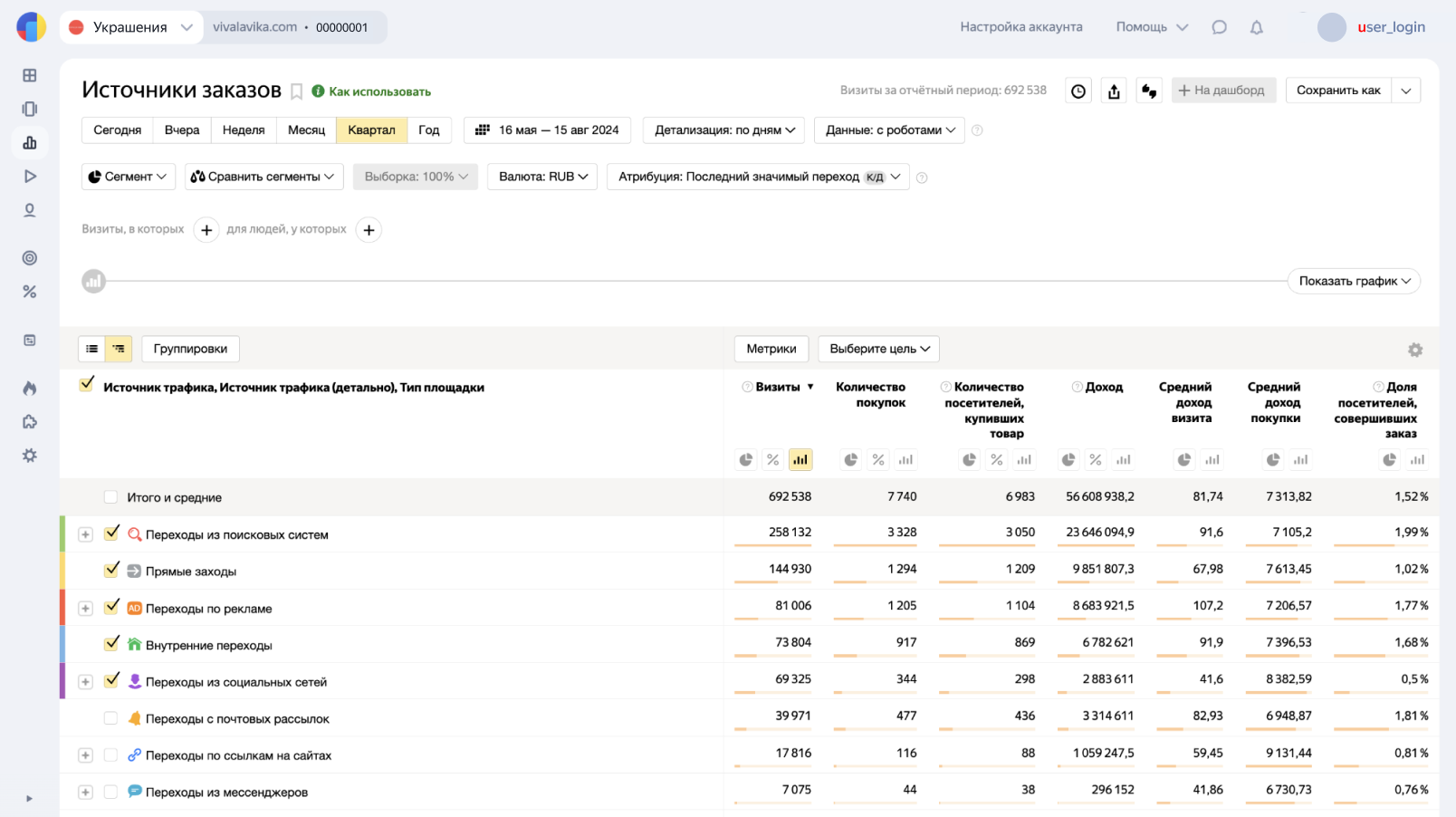Switch to flat list view icon
The image size is (1456, 817).
92,349
